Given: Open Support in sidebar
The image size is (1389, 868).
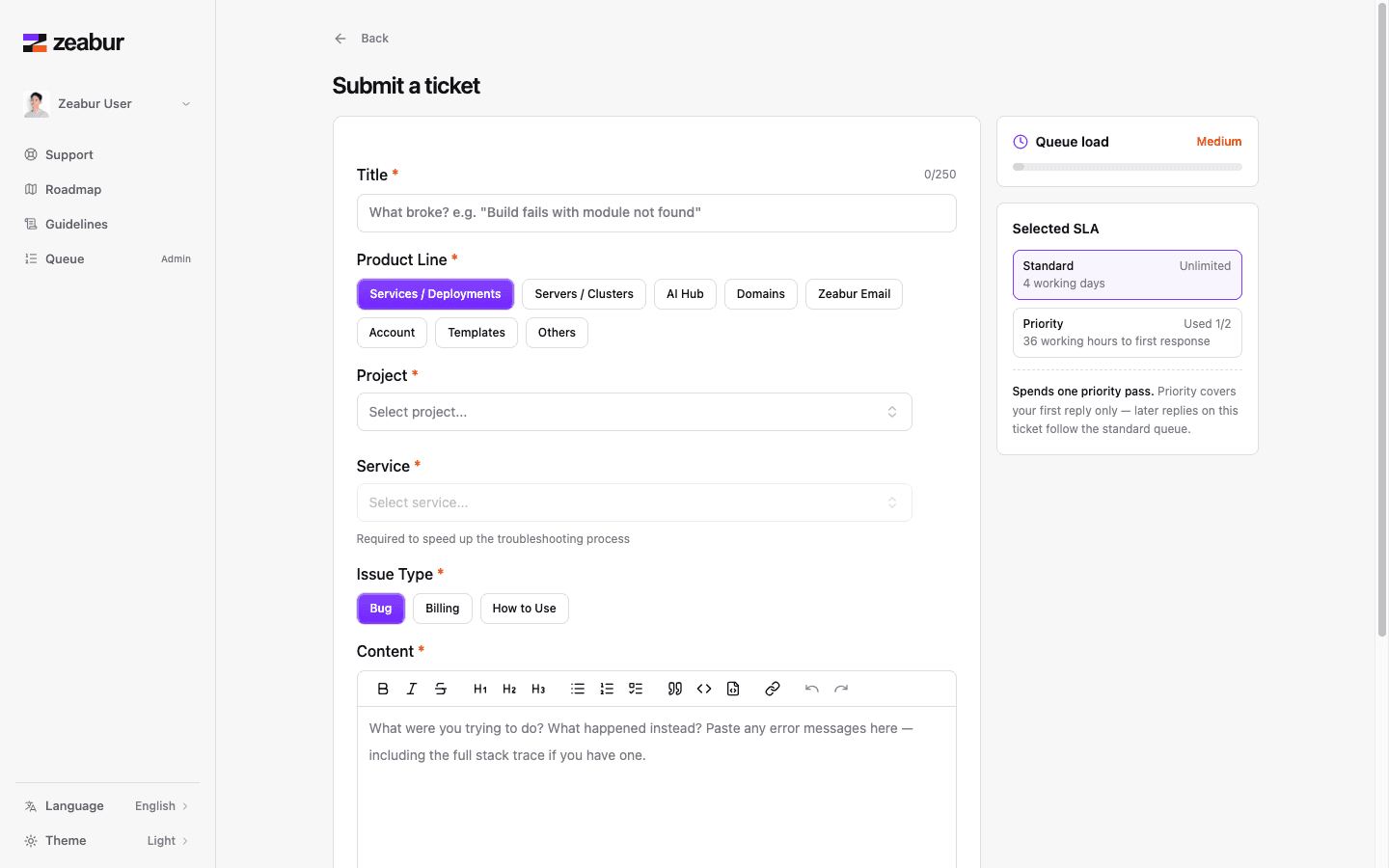Looking at the screenshot, I should pos(107,154).
